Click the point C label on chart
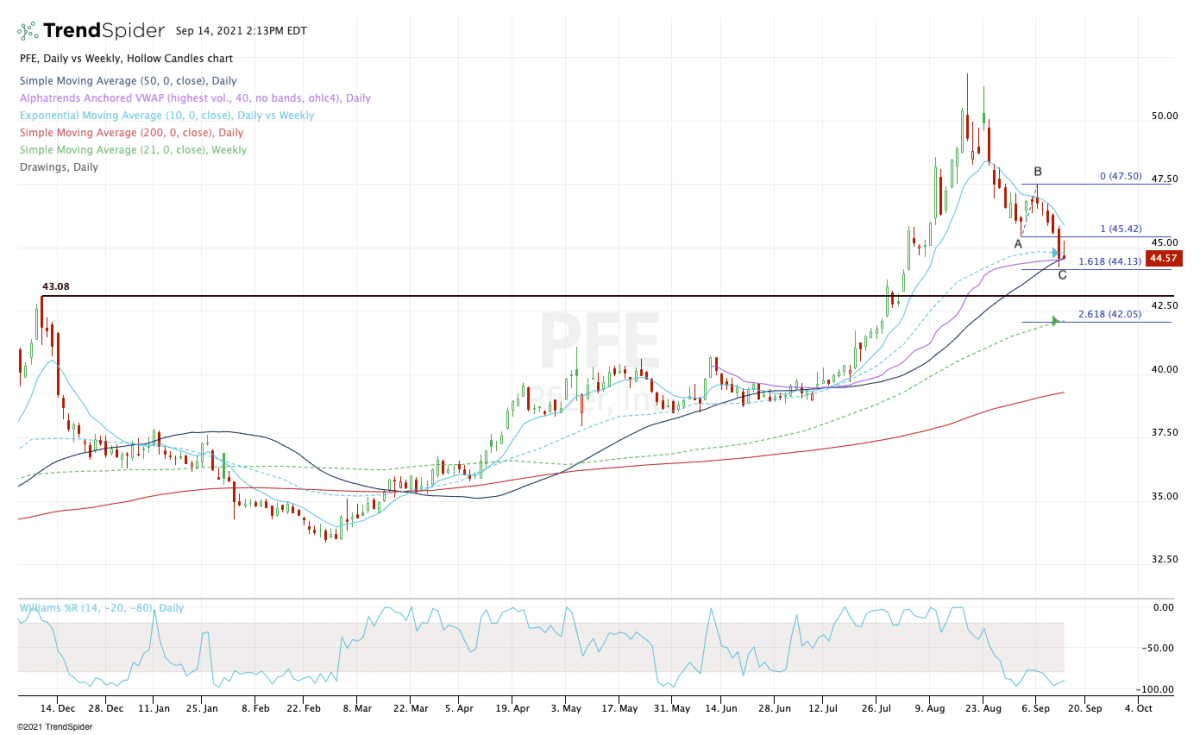Image resolution: width=1200 pixels, height=735 pixels. tap(1062, 275)
